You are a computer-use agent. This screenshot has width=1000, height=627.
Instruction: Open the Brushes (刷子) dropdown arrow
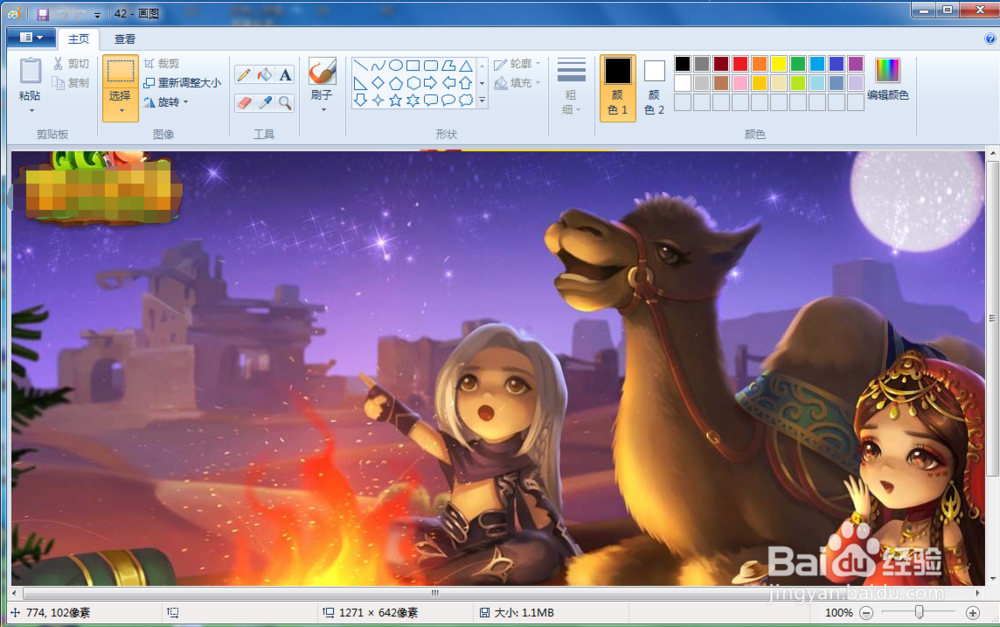(x=323, y=110)
